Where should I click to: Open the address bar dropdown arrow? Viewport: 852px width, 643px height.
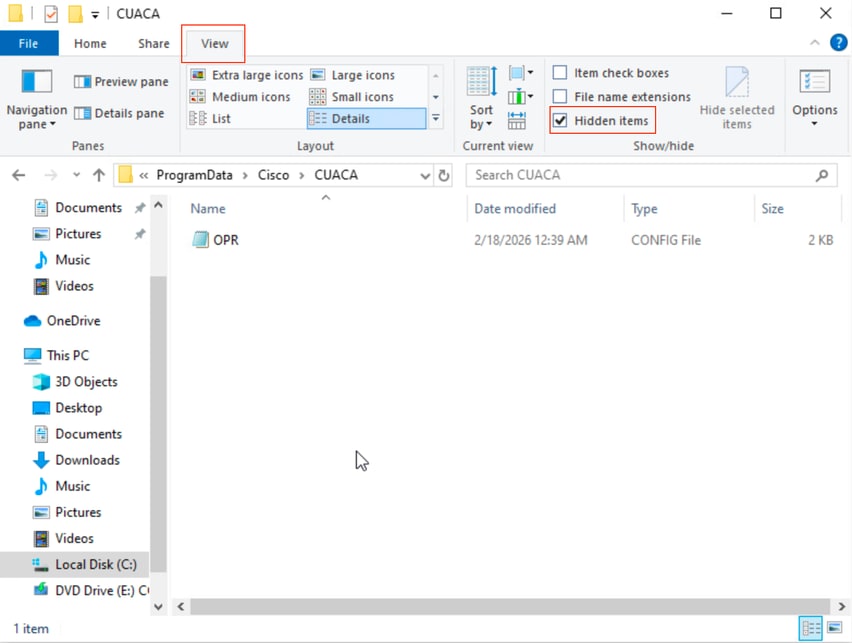pos(427,175)
